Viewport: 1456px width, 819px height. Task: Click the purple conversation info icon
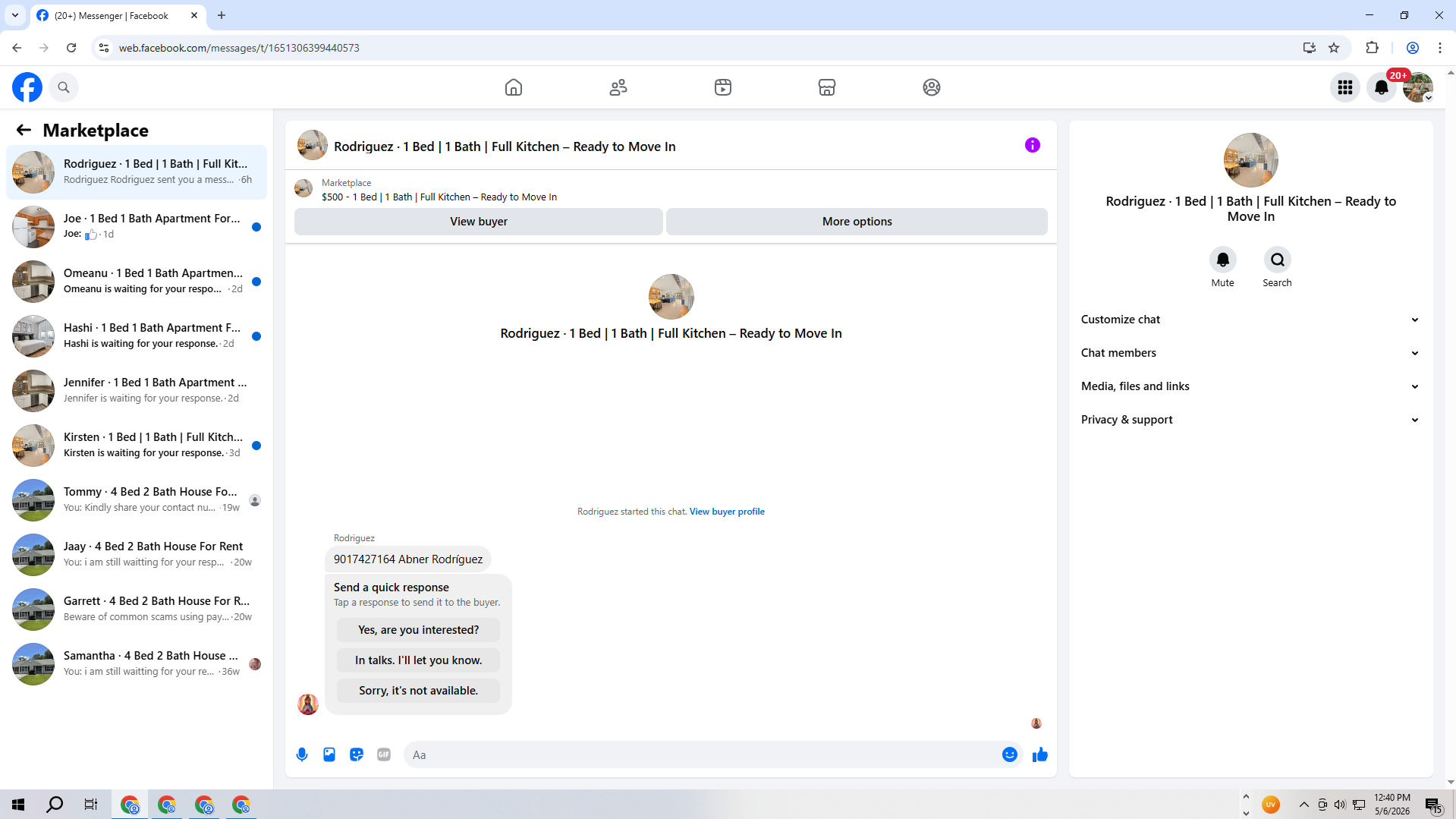[x=1033, y=145]
